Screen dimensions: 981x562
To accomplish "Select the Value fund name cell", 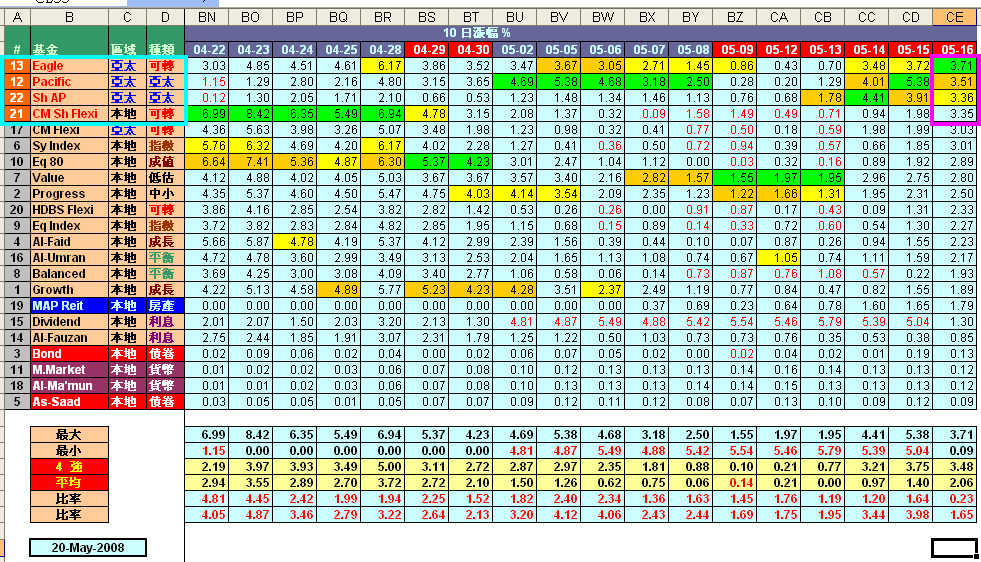I will pyautogui.click(x=69, y=178).
